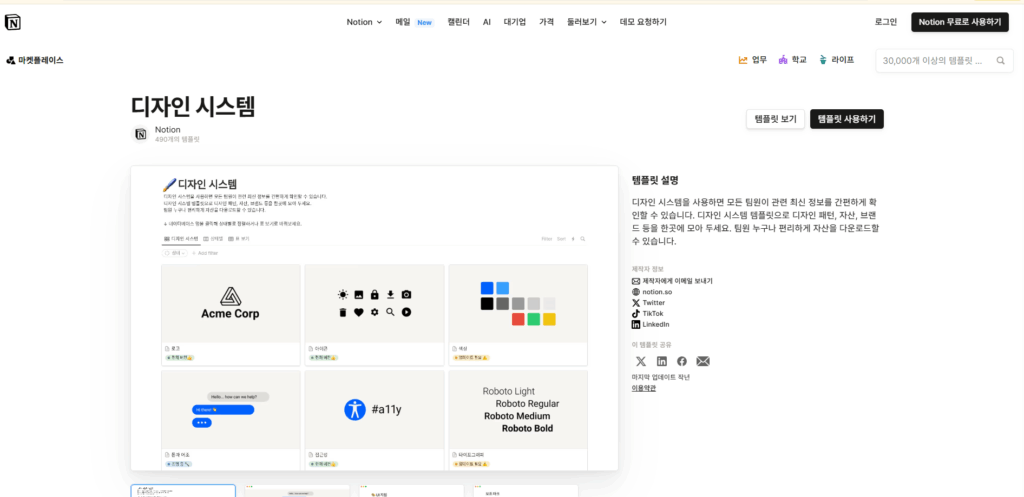Click the 템플릿 설명 heading

click(655, 180)
